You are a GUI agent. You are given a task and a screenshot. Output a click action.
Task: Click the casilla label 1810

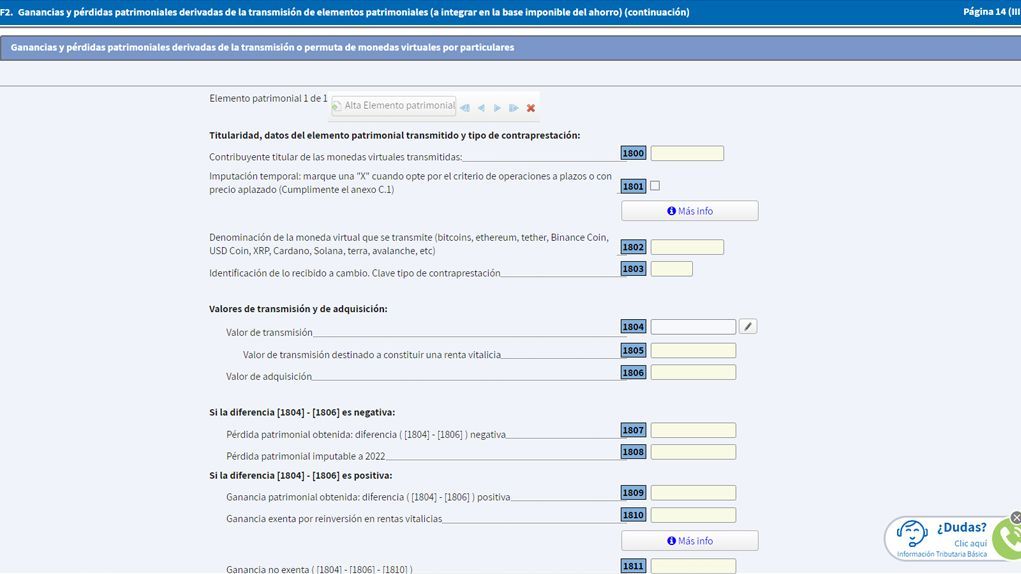pos(633,515)
